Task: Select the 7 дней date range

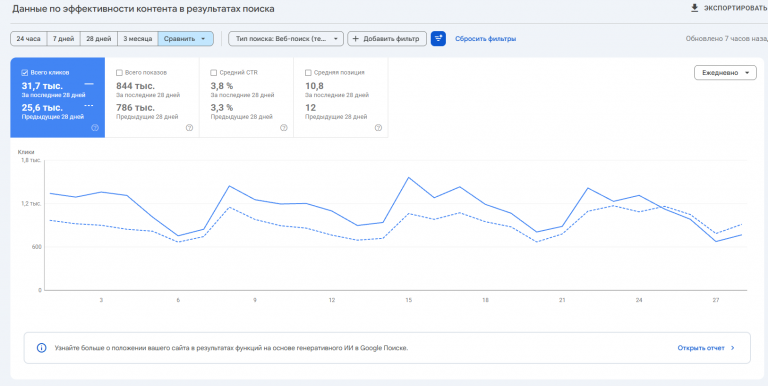Action: 64,39
